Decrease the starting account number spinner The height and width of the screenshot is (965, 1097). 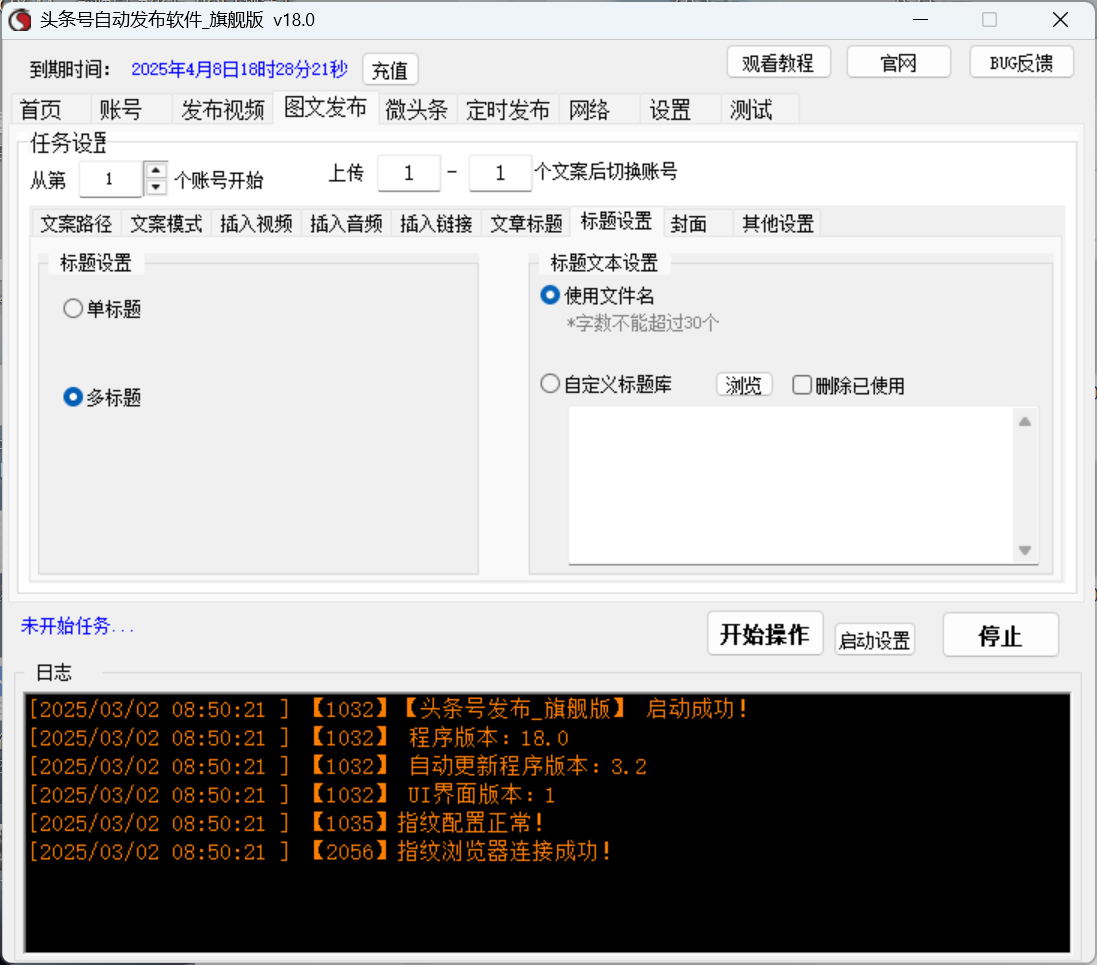[x=155, y=188]
